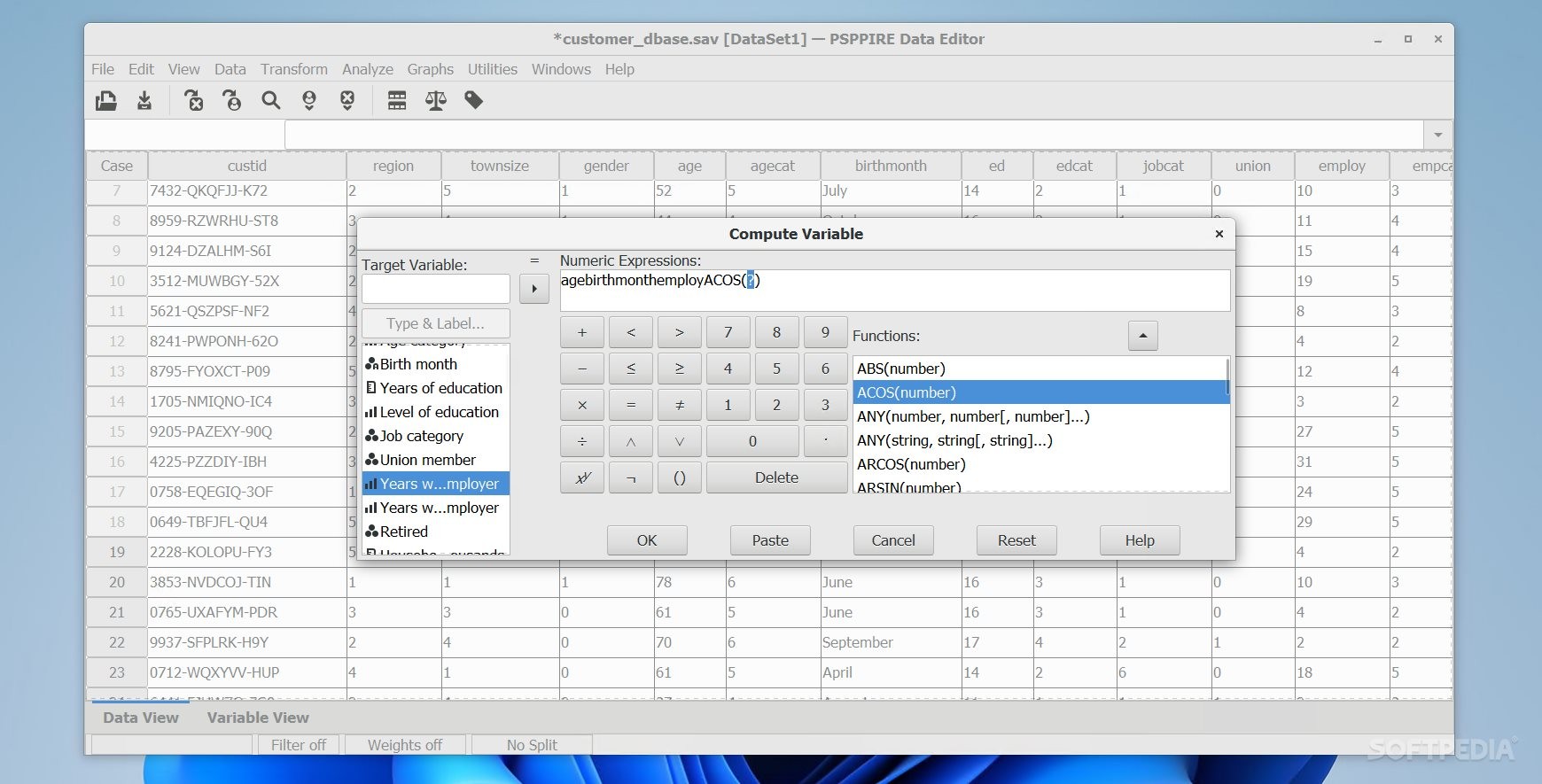Image resolution: width=1542 pixels, height=784 pixels.
Task: Click the dialog Help button
Action: [x=1140, y=540]
